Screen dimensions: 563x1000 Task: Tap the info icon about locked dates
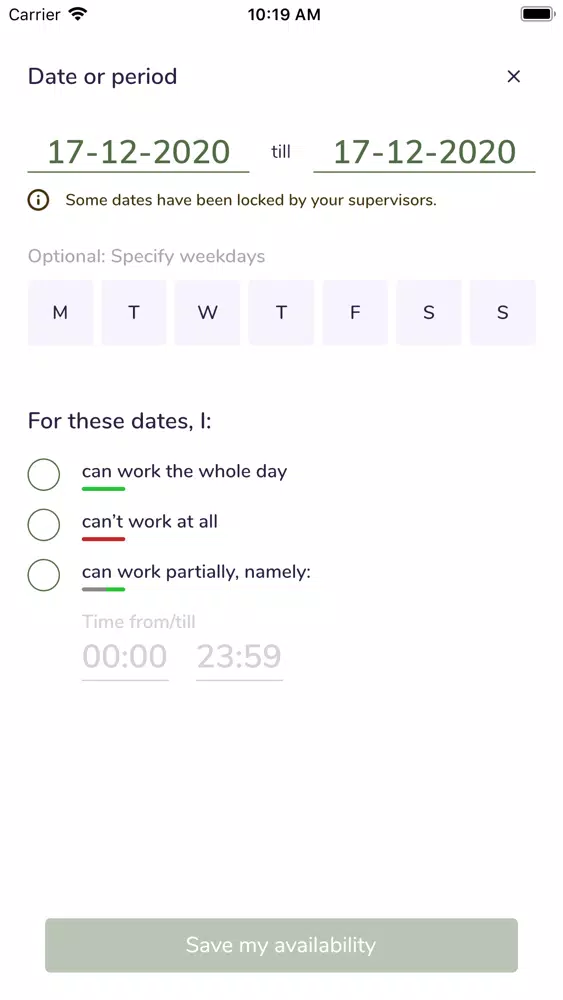coord(38,200)
